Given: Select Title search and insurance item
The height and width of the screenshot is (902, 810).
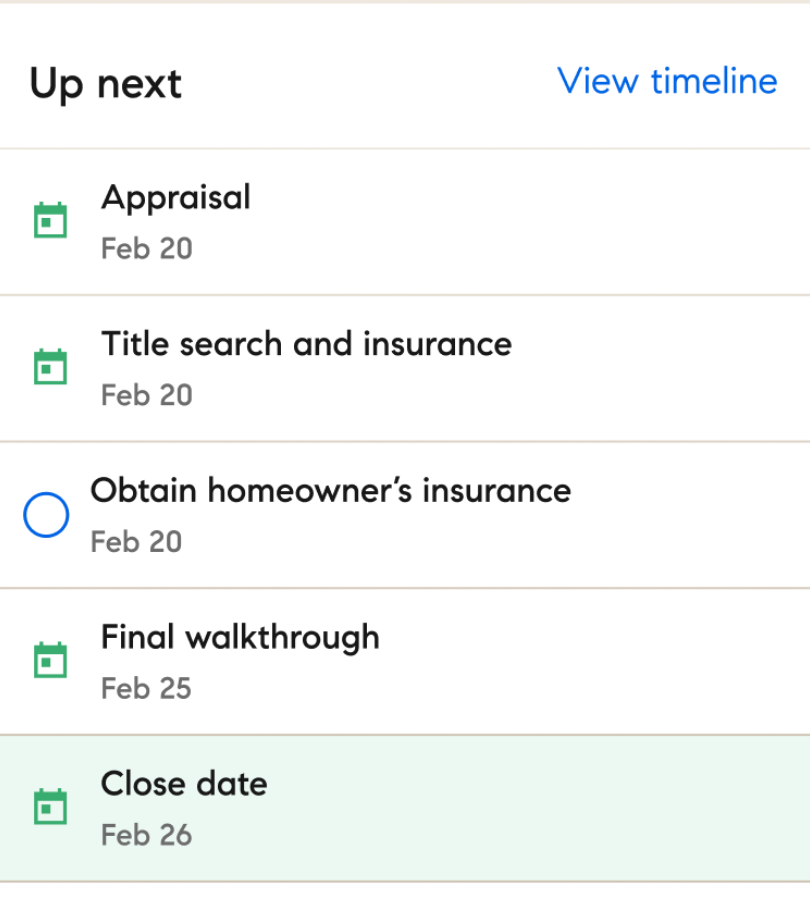Looking at the screenshot, I should click(306, 344).
